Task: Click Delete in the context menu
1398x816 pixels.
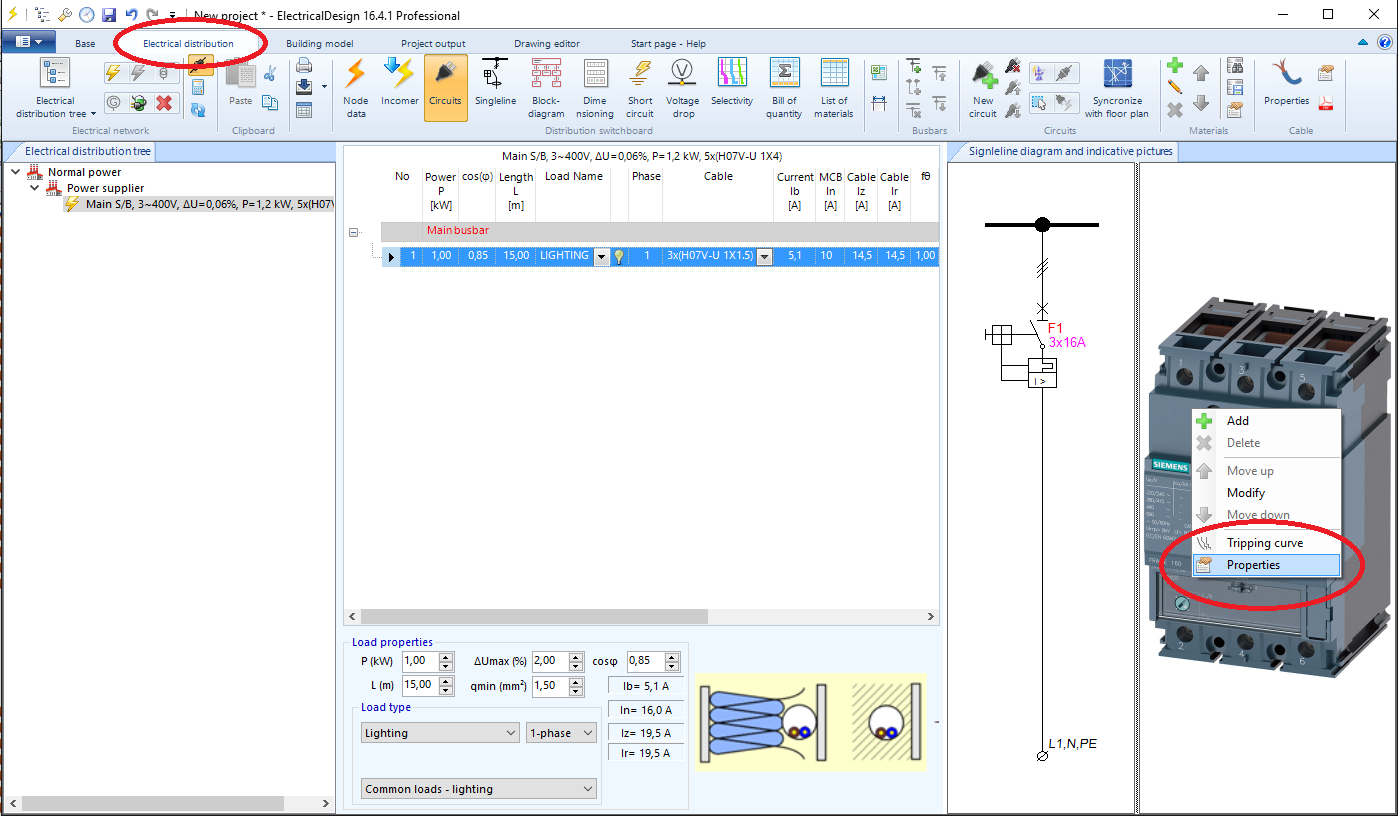Action: click(x=1243, y=442)
